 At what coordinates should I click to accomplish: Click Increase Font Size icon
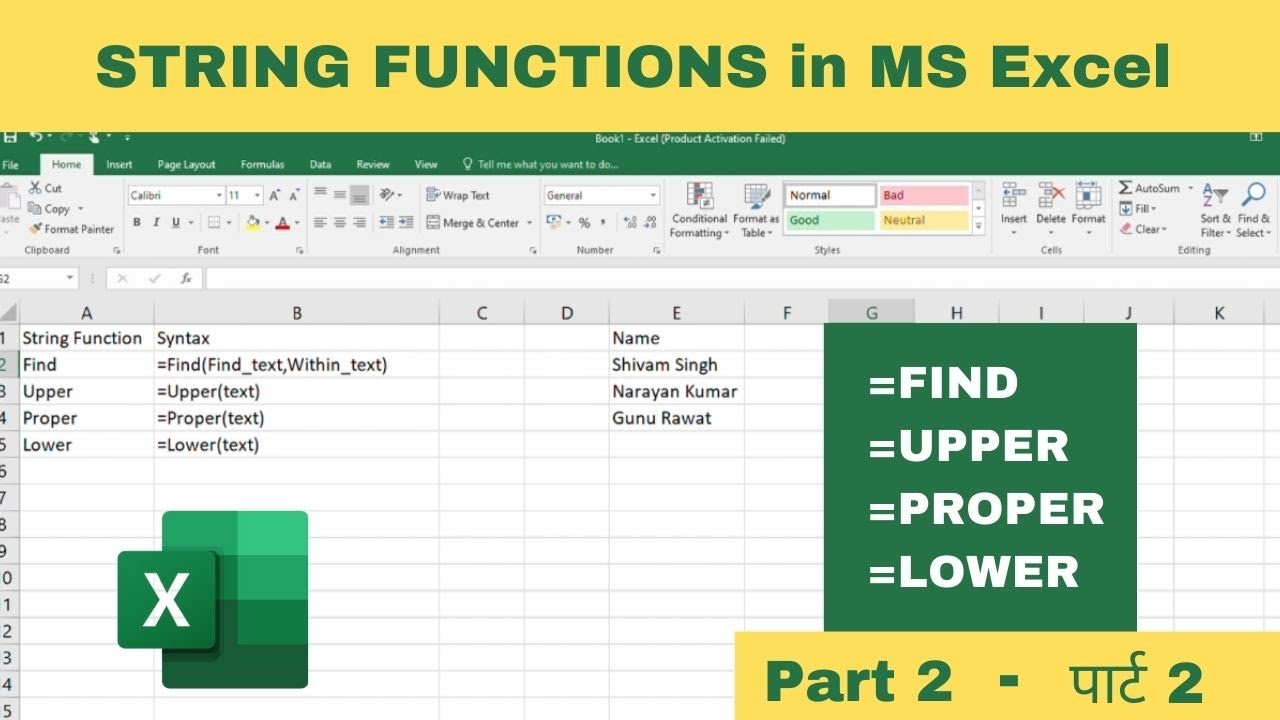(x=275, y=195)
